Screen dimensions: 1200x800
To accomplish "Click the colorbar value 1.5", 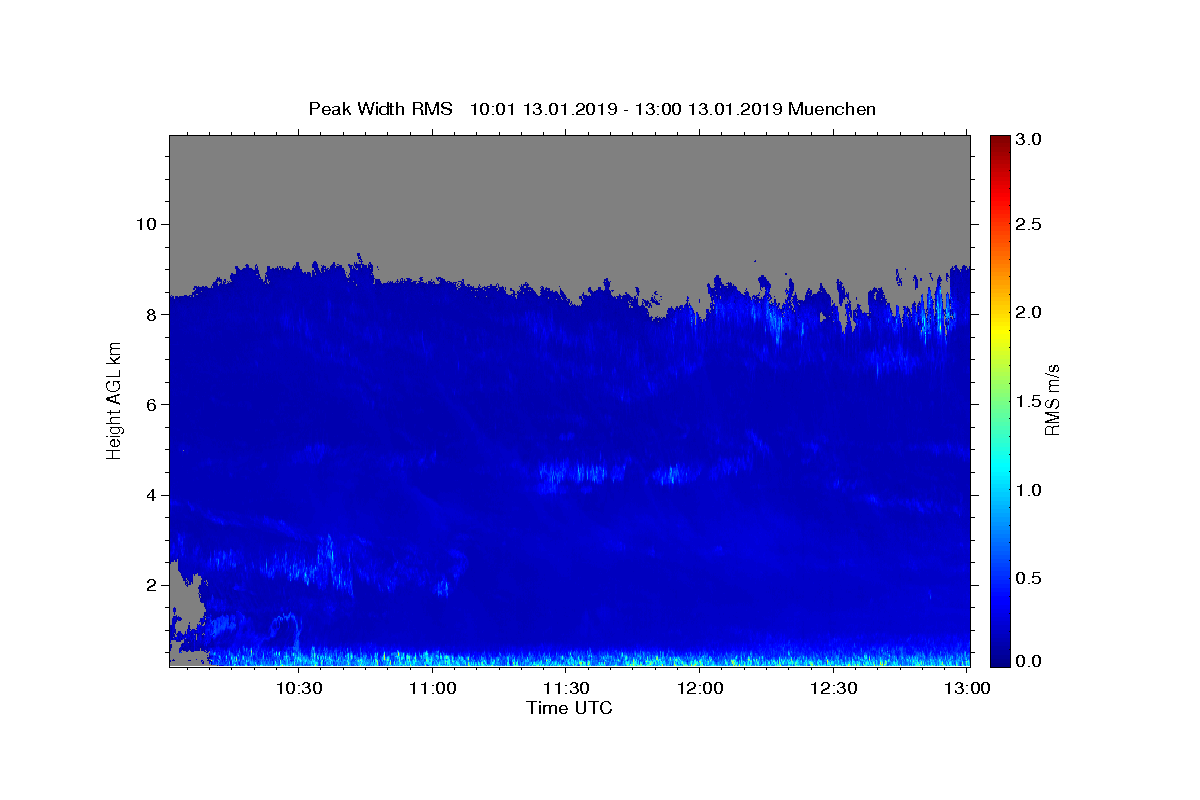I will click(1028, 401).
